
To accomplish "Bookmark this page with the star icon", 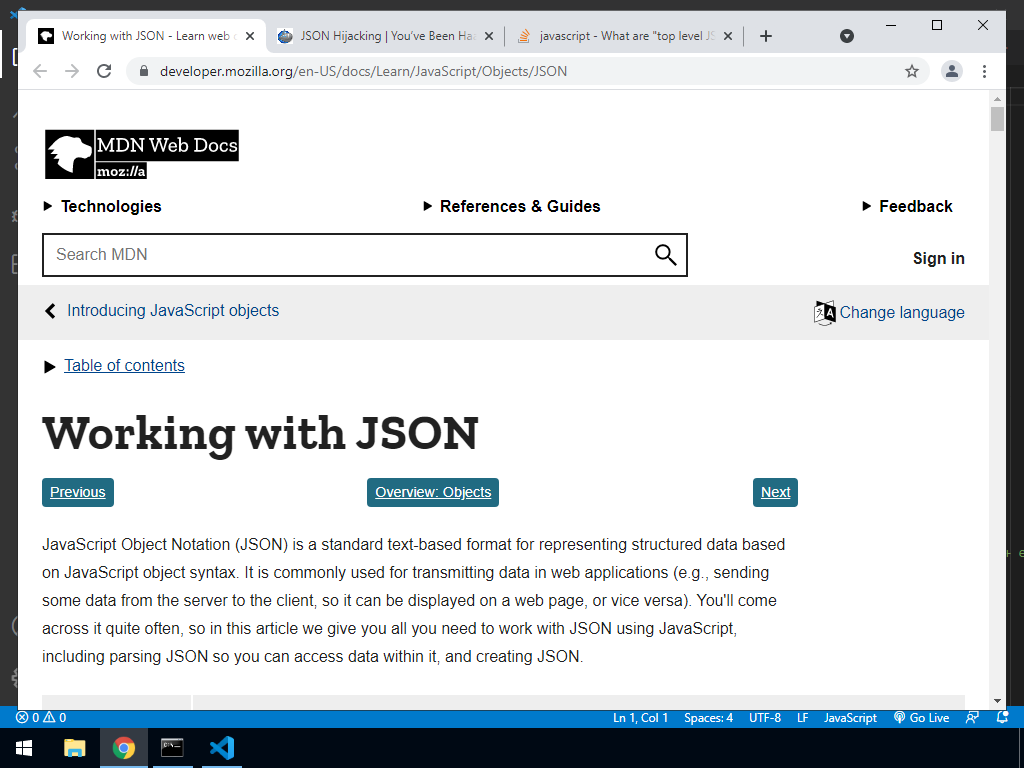I will click(x=912, y=71).
